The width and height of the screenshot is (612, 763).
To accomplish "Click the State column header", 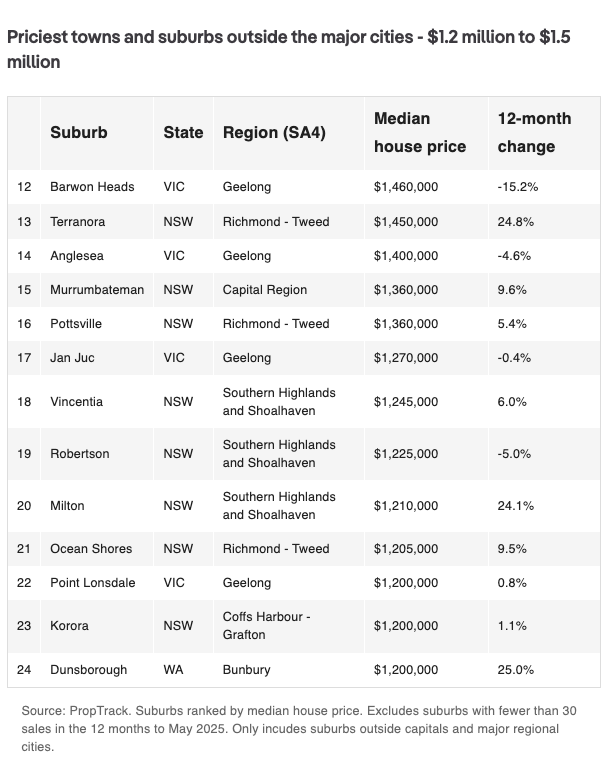I will point(183,132).
